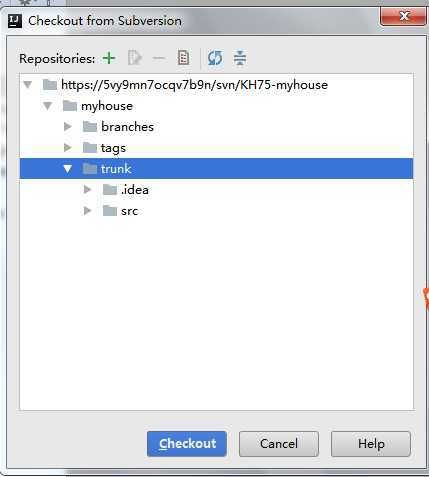Screen dimensions: 429x477
Task: Close the Checkout from Subversion dialog
Action: [404, 16]
